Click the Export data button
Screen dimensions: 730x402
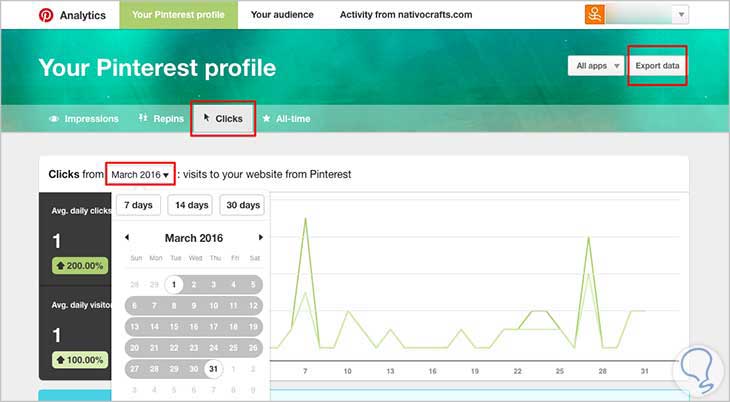657,66
